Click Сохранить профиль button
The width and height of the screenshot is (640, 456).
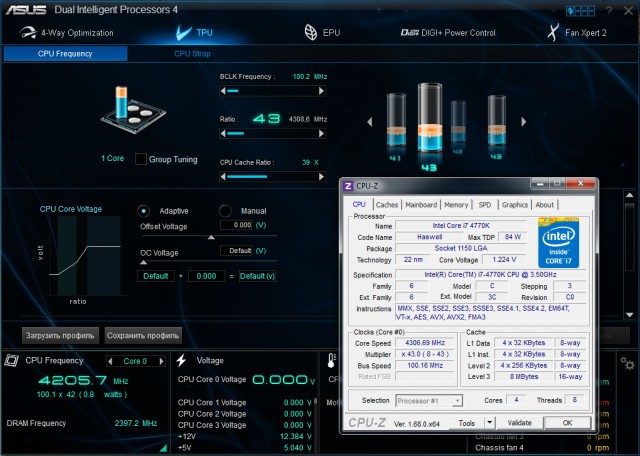coord(143,336)
